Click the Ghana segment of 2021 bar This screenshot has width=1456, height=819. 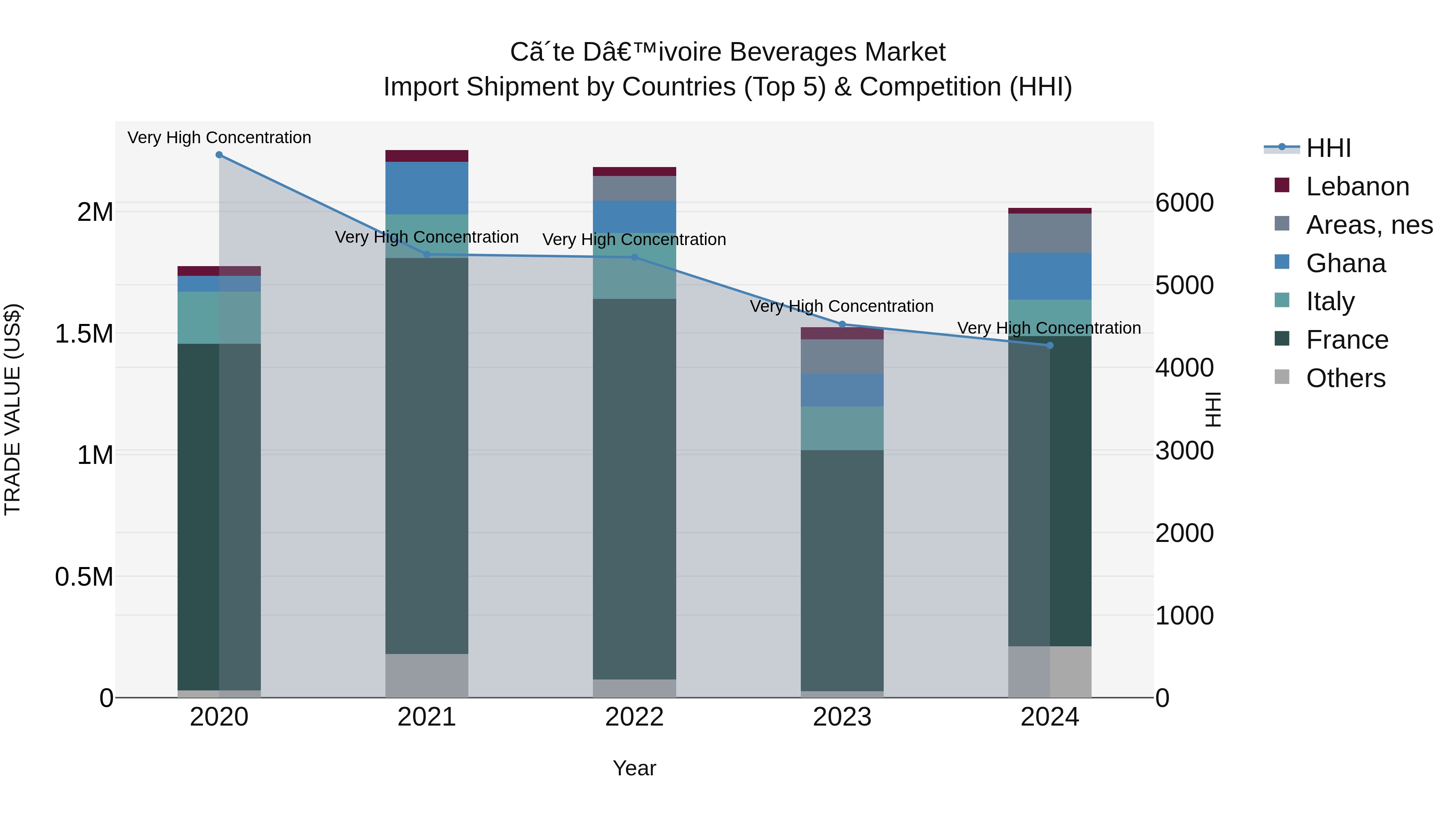tap(427, 188)
